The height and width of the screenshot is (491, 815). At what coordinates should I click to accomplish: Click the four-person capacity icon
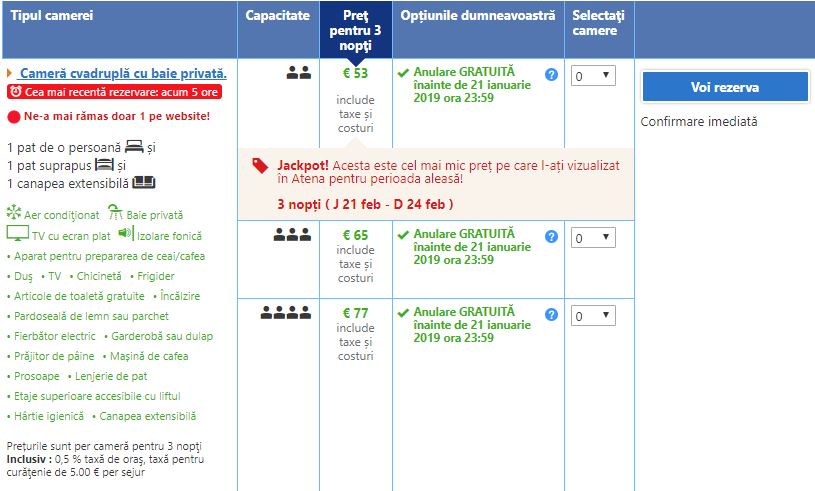[x=286, y=313]
